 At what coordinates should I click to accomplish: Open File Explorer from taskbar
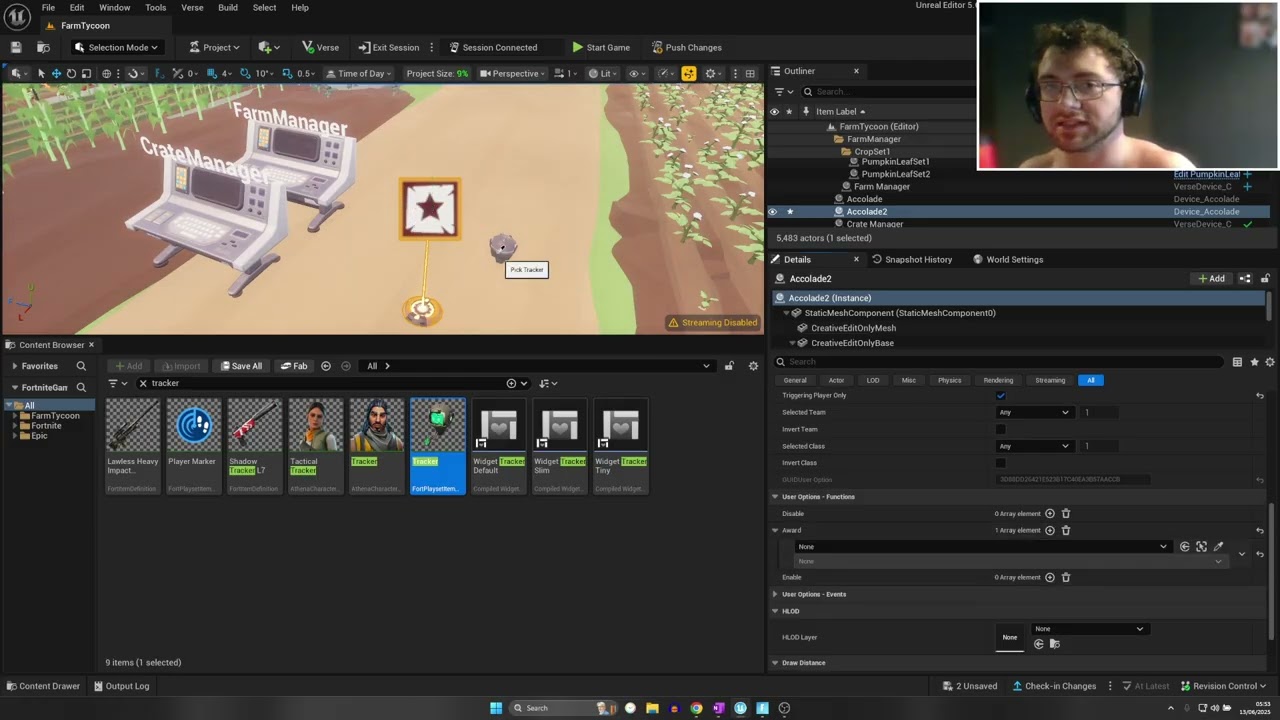(x=652, y=708)
